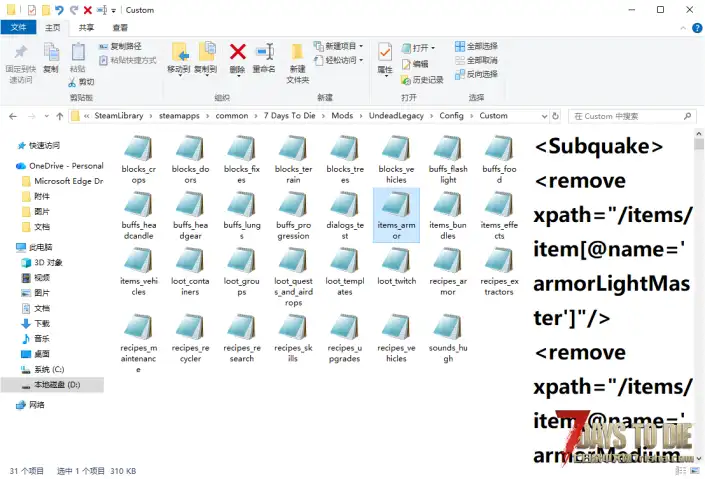Click Select All in the ribbon
The image size is (705, 479).
coord(476,46)
